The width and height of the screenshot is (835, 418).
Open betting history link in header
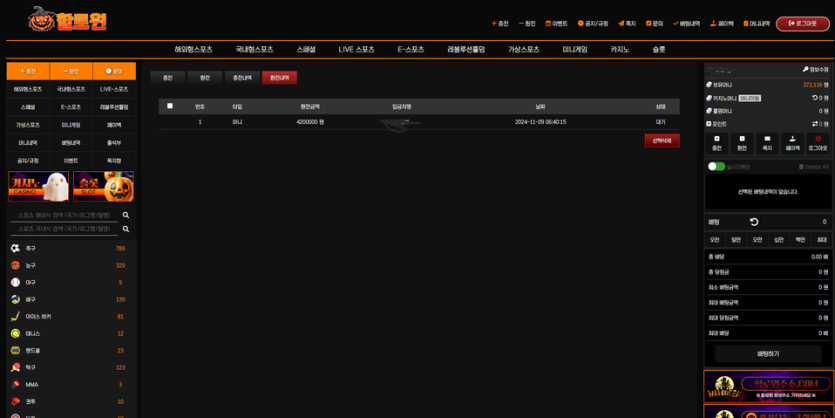(x=686, y=23)
